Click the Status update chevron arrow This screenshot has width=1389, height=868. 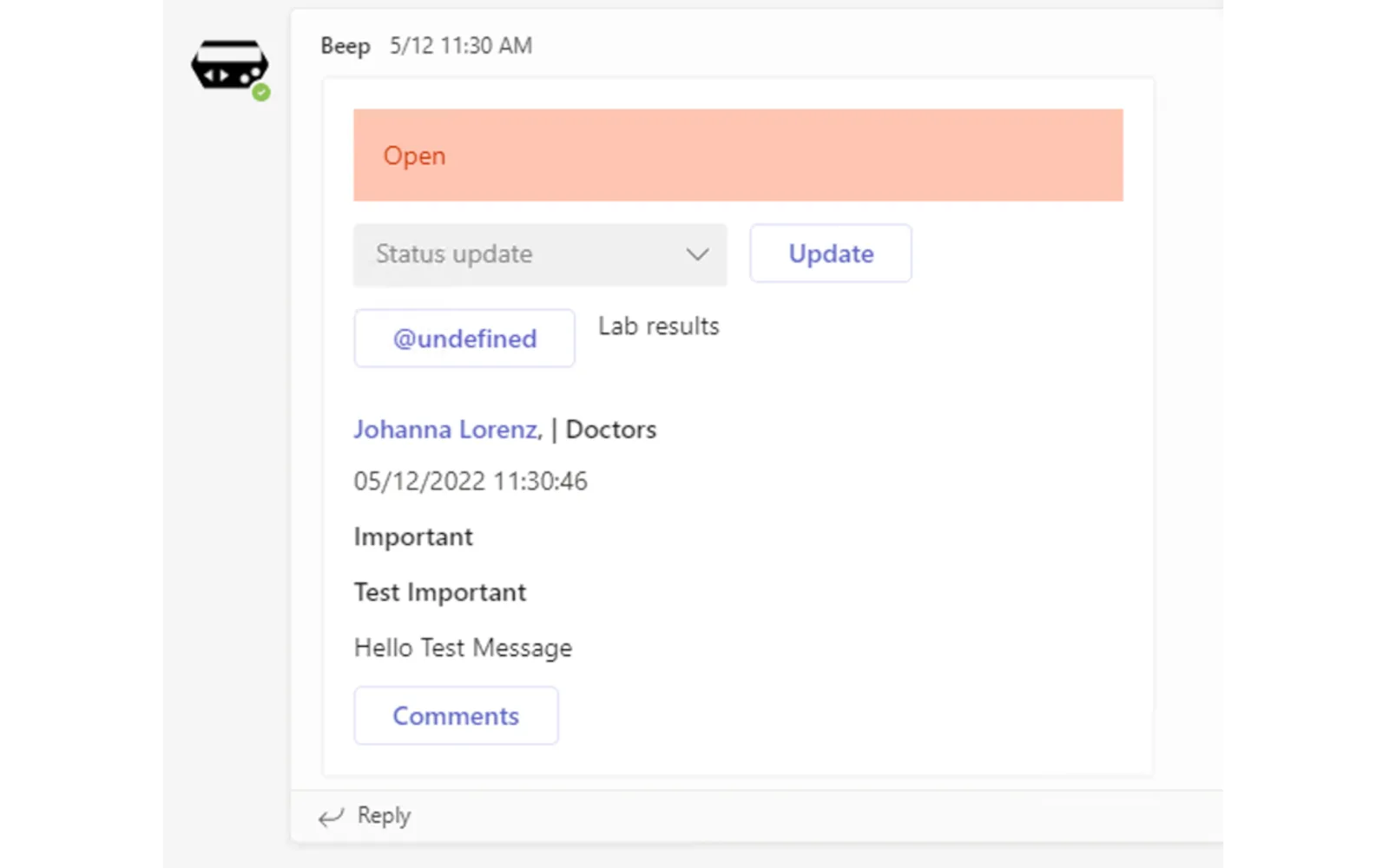click(697, 254)
